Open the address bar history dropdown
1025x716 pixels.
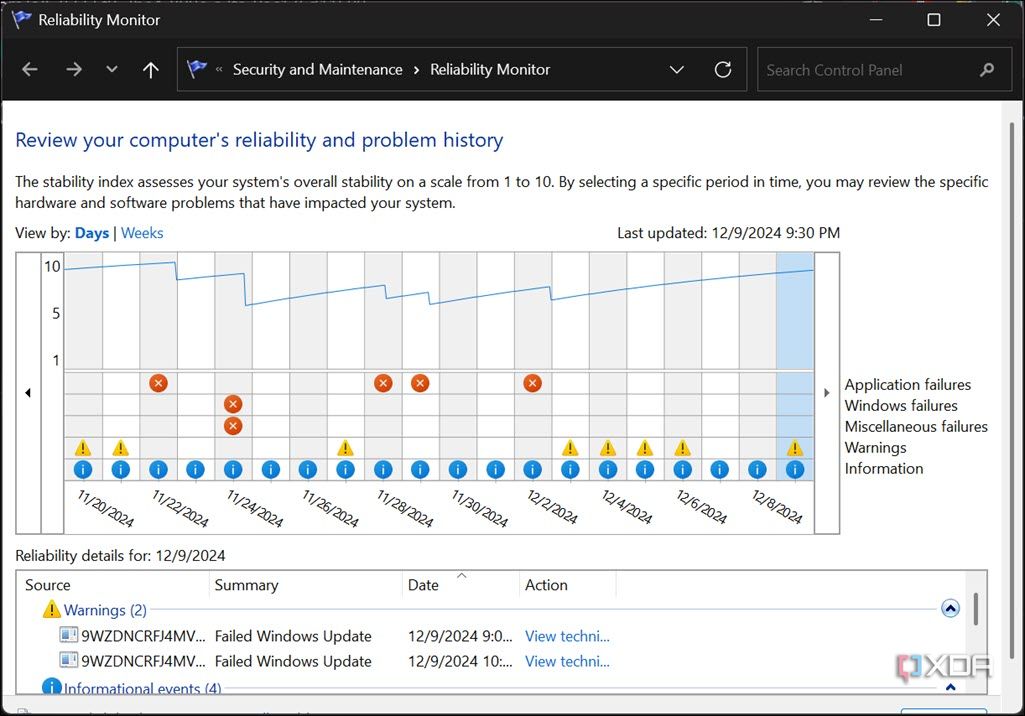coord(677,69)
